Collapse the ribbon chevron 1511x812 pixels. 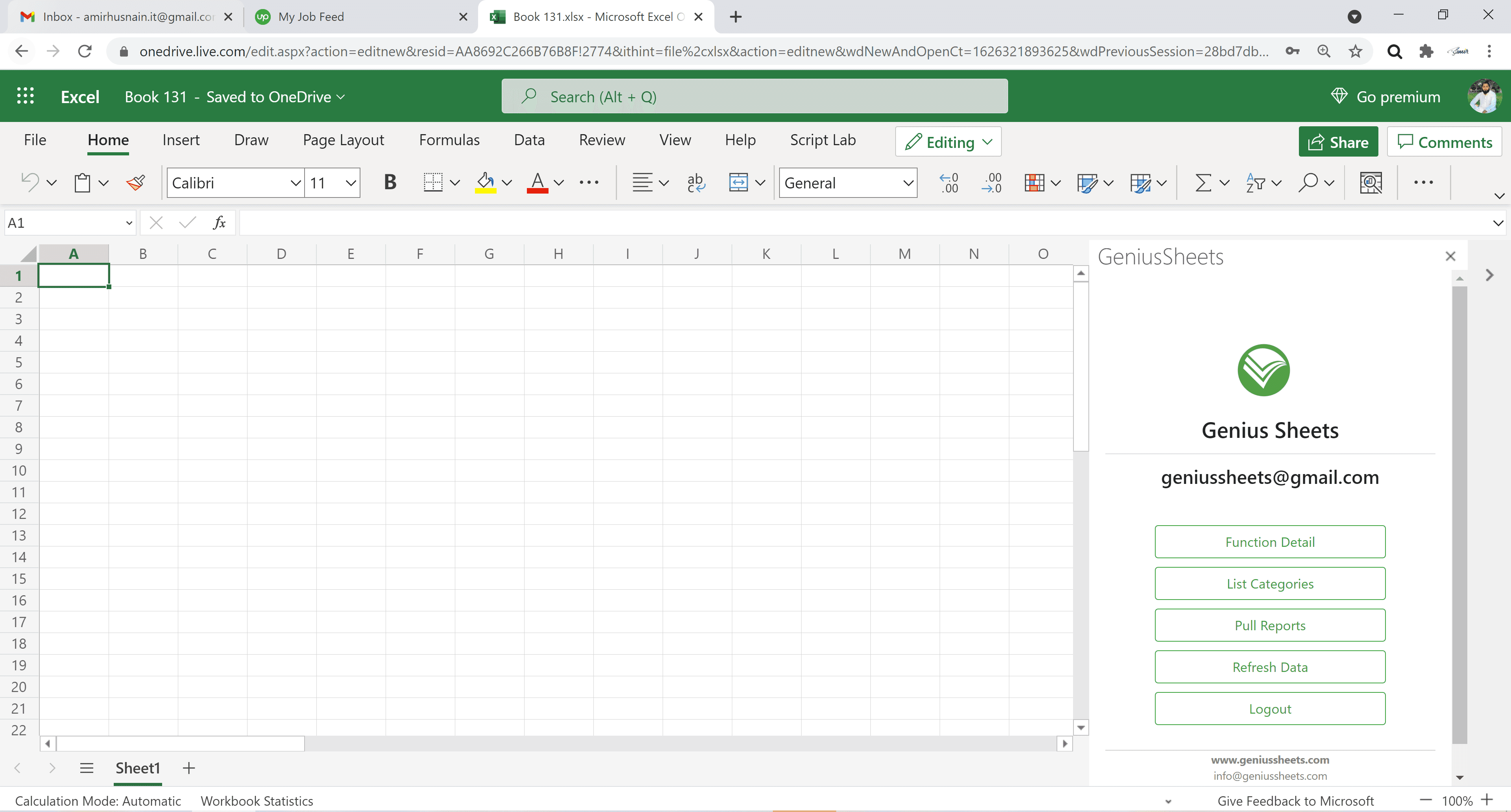click(x=1499, y=196)
